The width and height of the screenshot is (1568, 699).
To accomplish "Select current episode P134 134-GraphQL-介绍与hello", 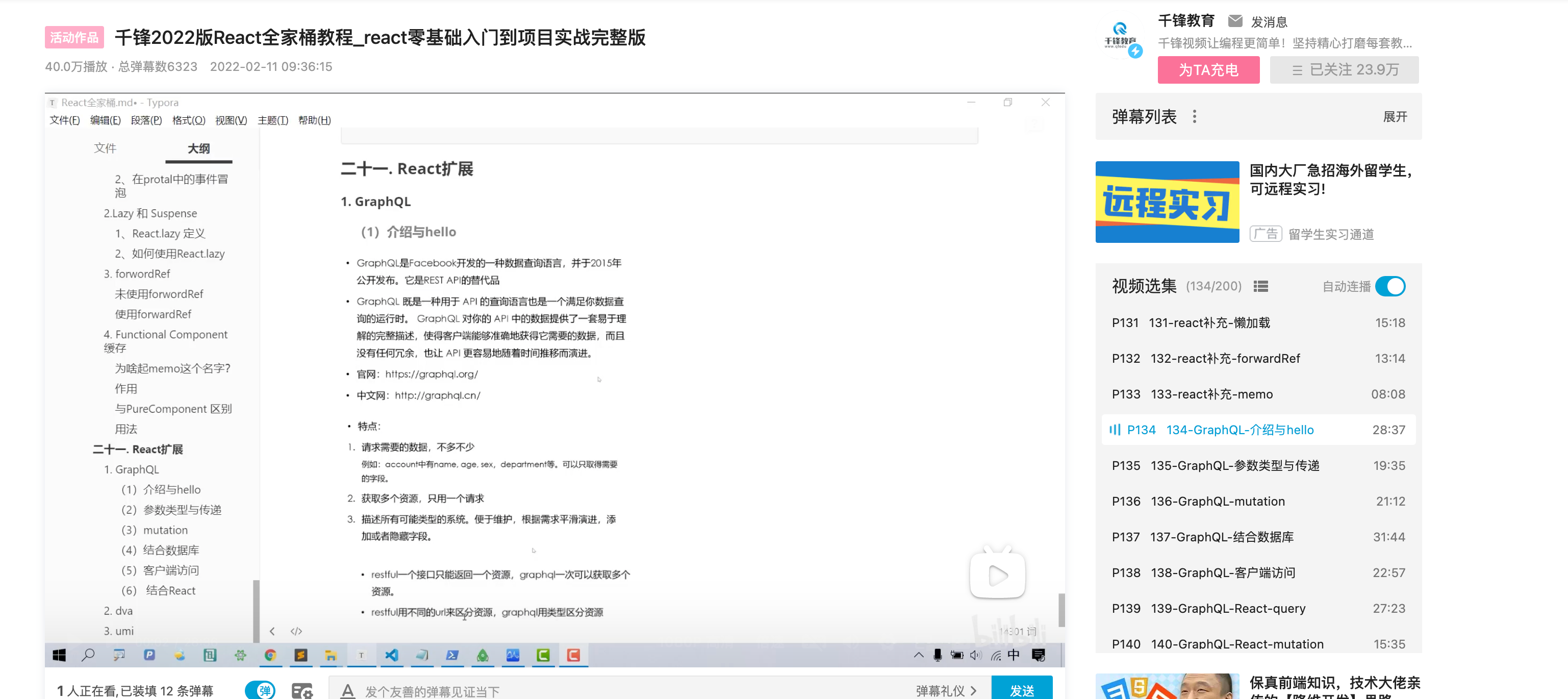I will coord(1258,430).
